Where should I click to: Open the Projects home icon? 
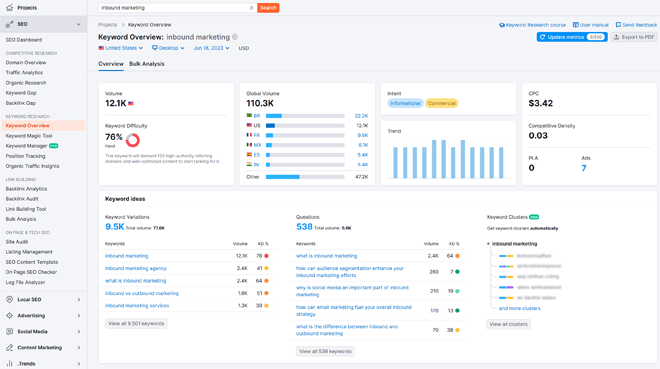point(9,8)
